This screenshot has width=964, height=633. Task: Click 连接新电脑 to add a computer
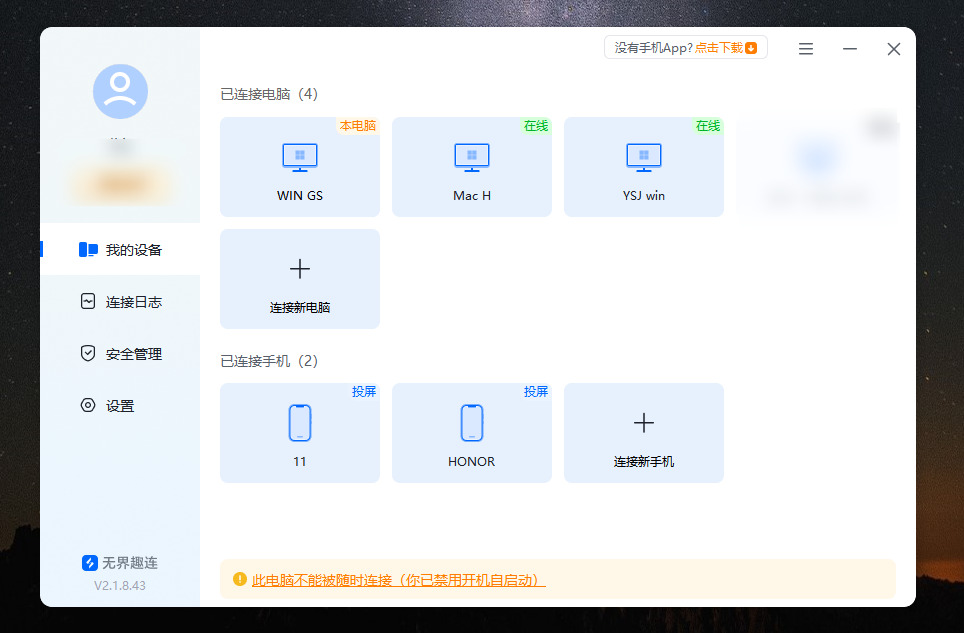(299, 279)
